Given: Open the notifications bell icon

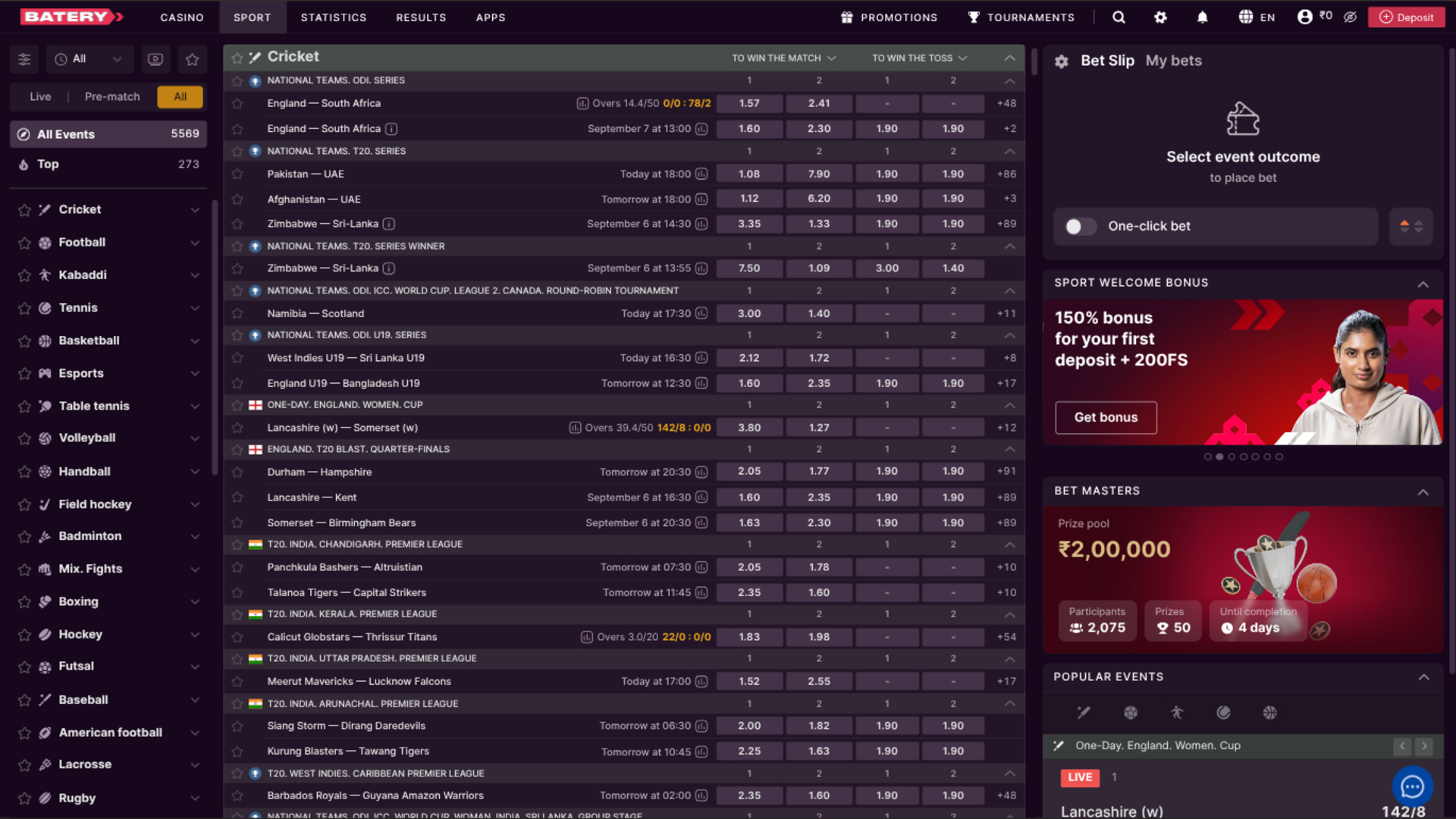Looking at the screenshot, I should point(1202,17).
